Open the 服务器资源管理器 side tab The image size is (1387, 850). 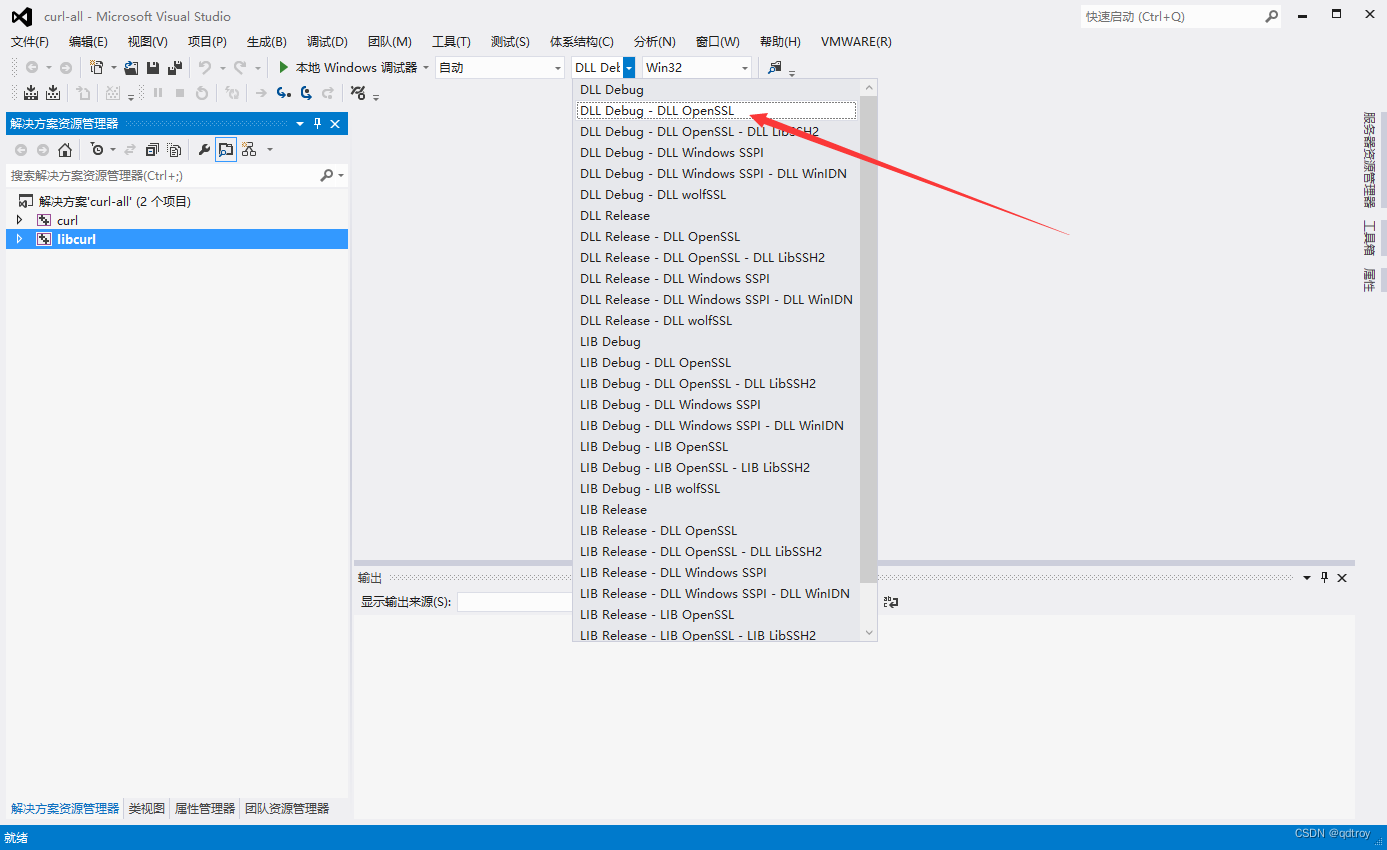pos(1369,159)
